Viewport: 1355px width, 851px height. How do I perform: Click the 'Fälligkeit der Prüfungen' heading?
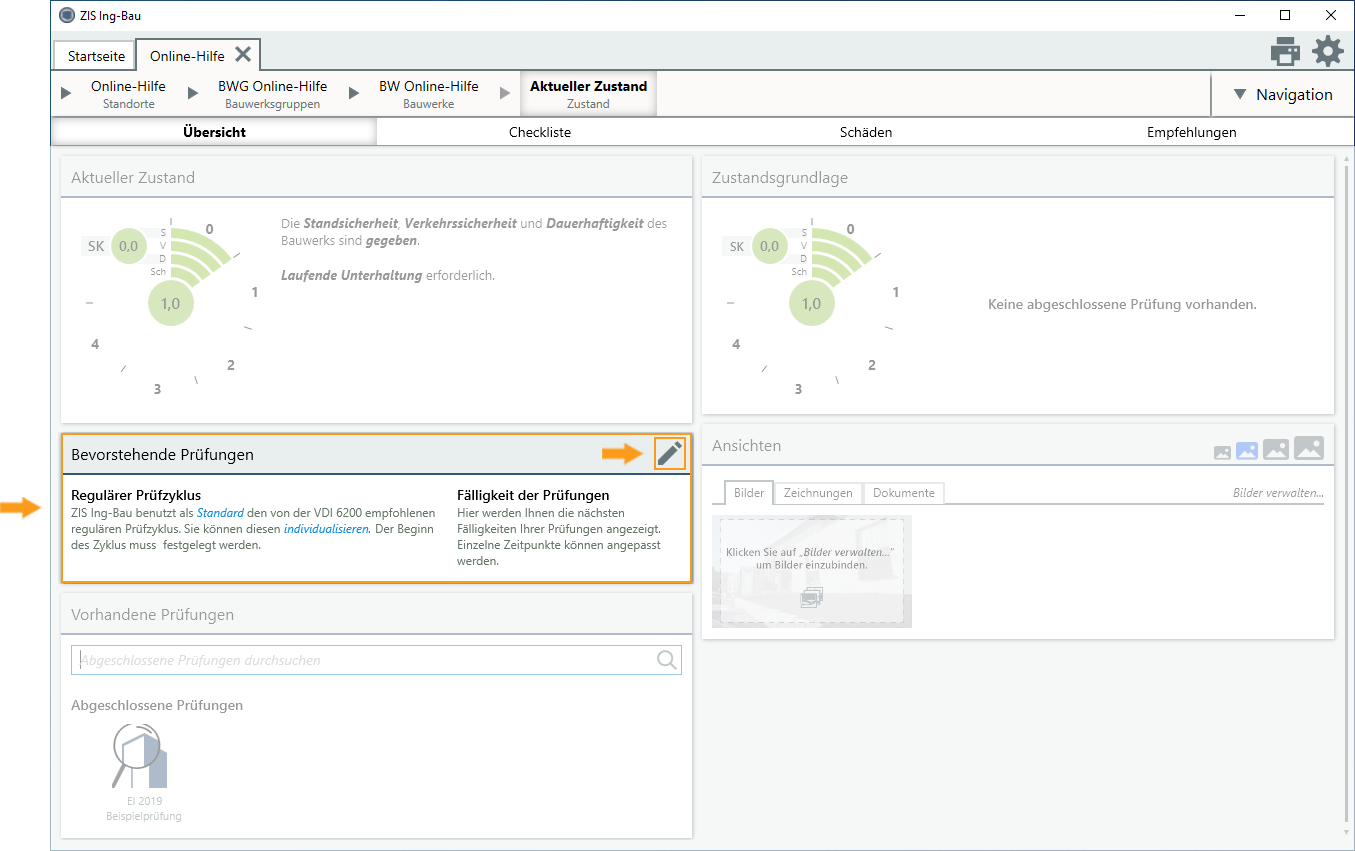pos(533,495)
